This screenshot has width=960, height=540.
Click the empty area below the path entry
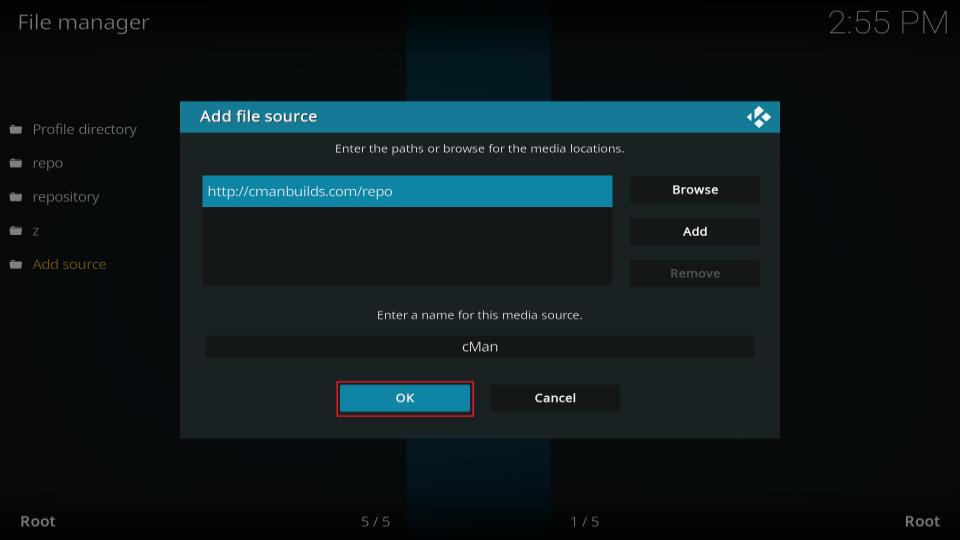coord(407,246)
